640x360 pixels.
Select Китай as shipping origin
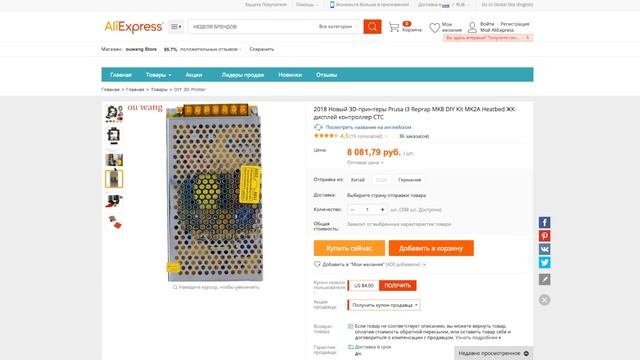click(x=358, y=180)
